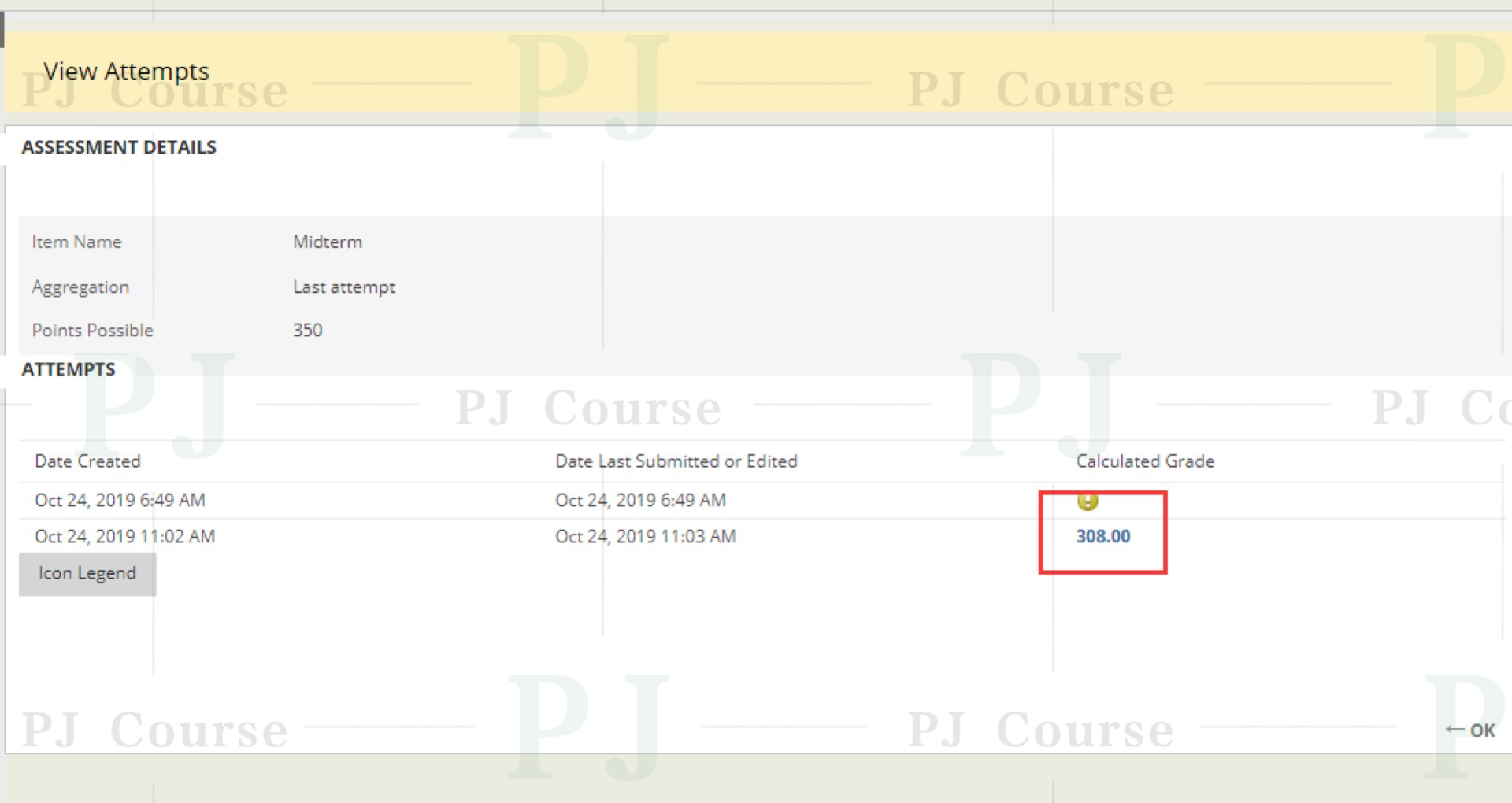The height and width of the screenshot is (803, 1512).
Task: Select the Midterm item name value
Action: (328, 242)
